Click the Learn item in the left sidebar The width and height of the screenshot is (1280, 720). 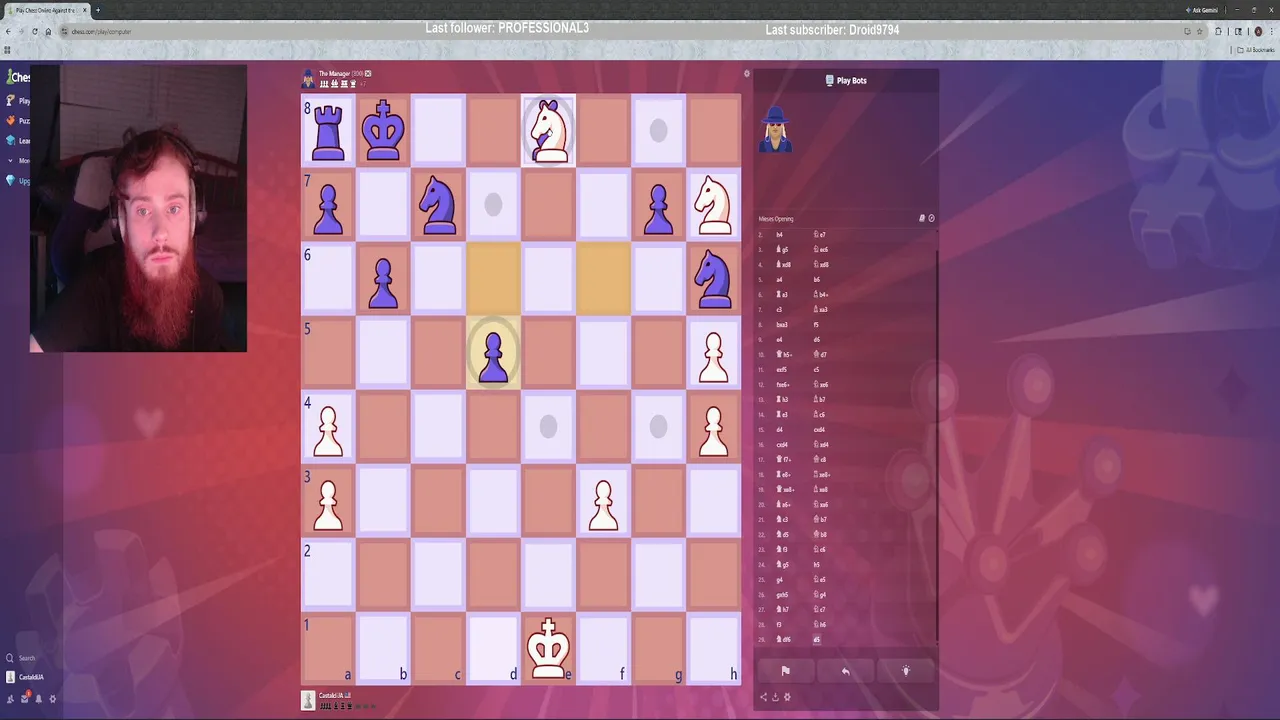[x=18, y=141]
